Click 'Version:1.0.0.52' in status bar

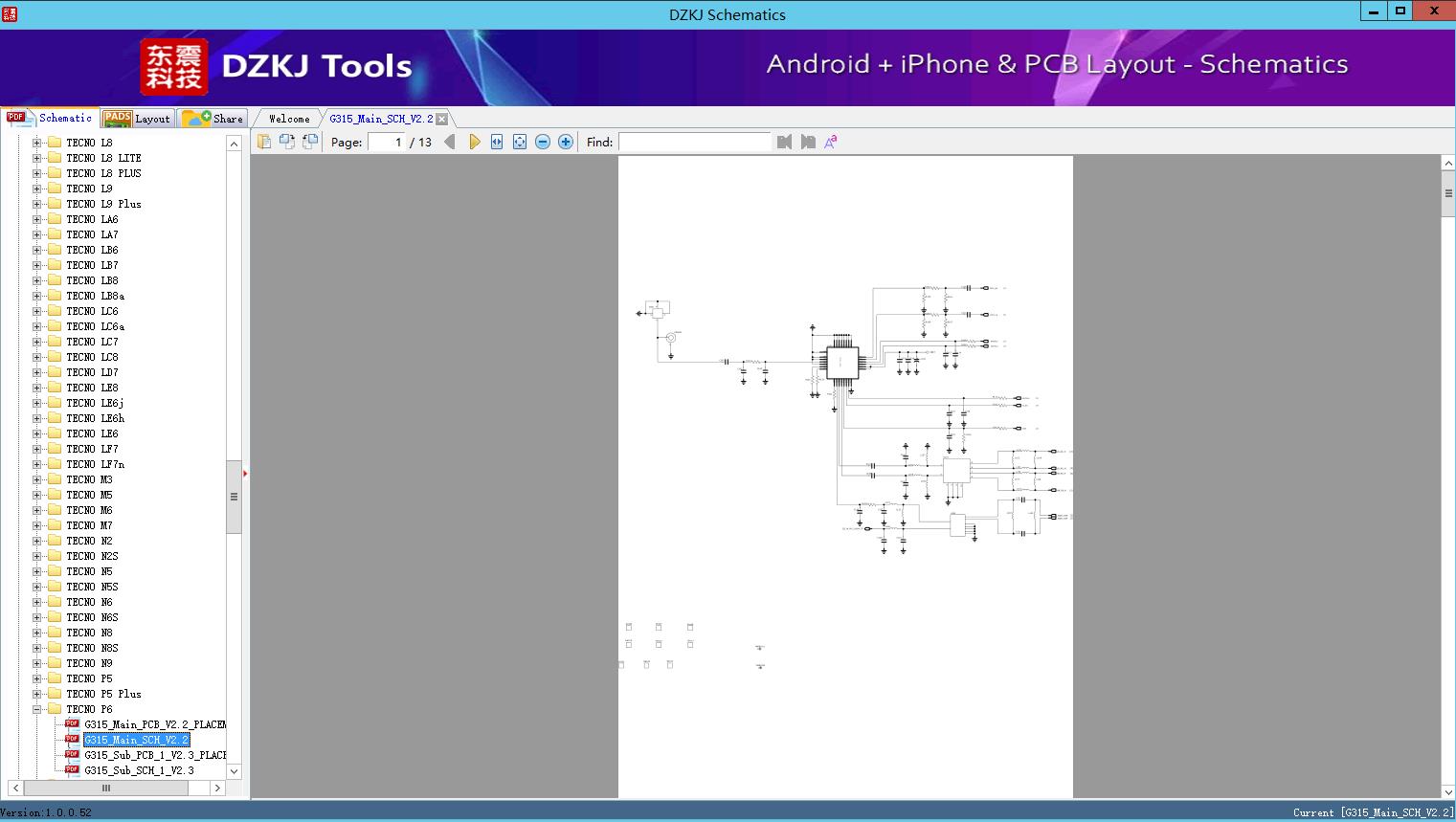point(46,812)
